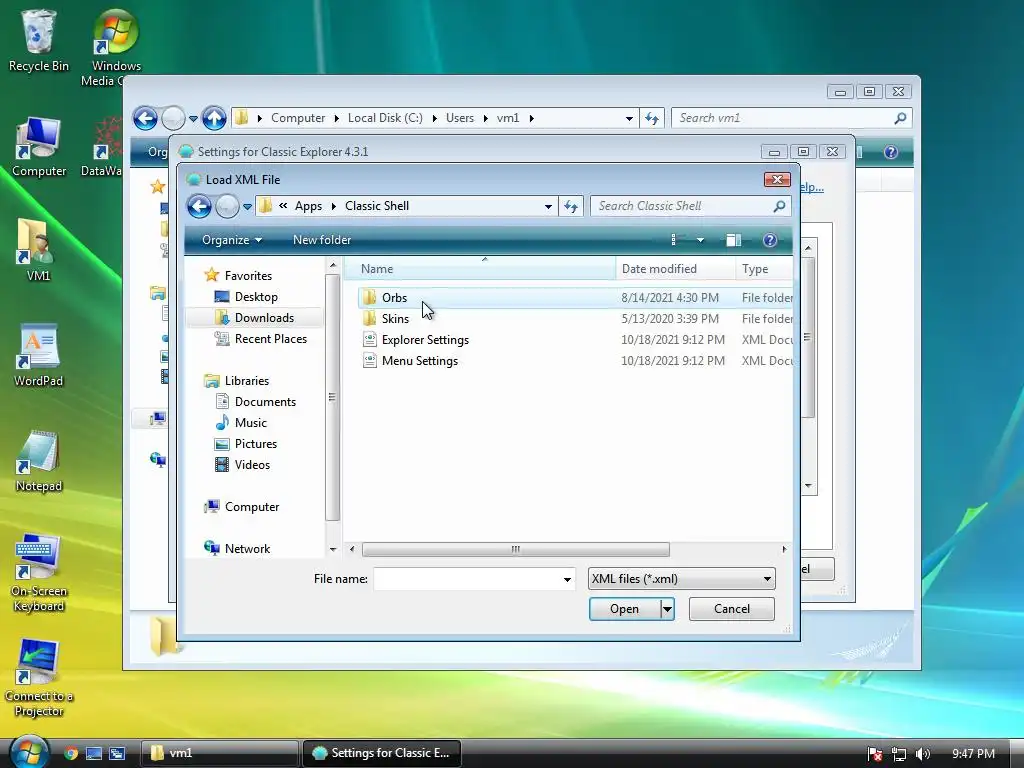Screen dimensions: 1024x768
Task: Select Users in the vm1 Explorer breadcrumb
Action: pyautogui.click(x=460, y=118)
